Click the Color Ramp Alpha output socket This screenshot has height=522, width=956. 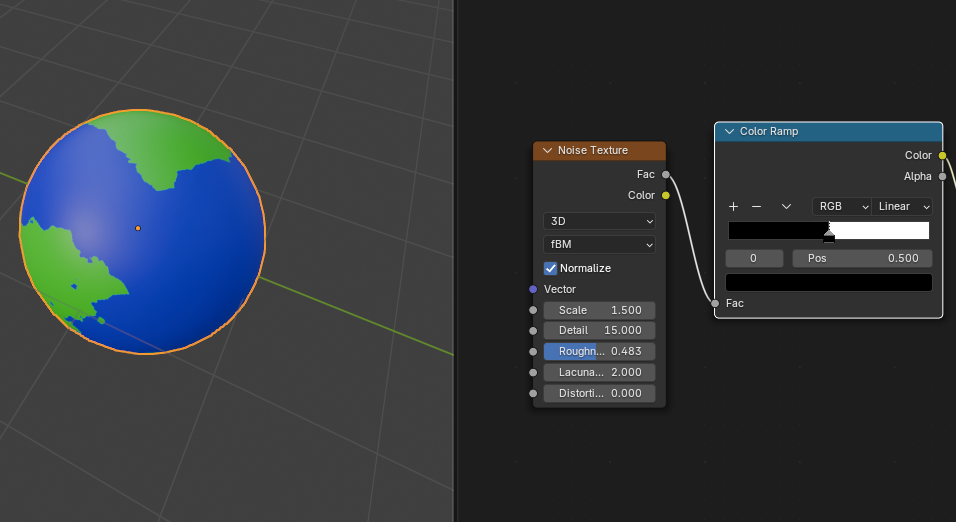(x=942, y=176)
